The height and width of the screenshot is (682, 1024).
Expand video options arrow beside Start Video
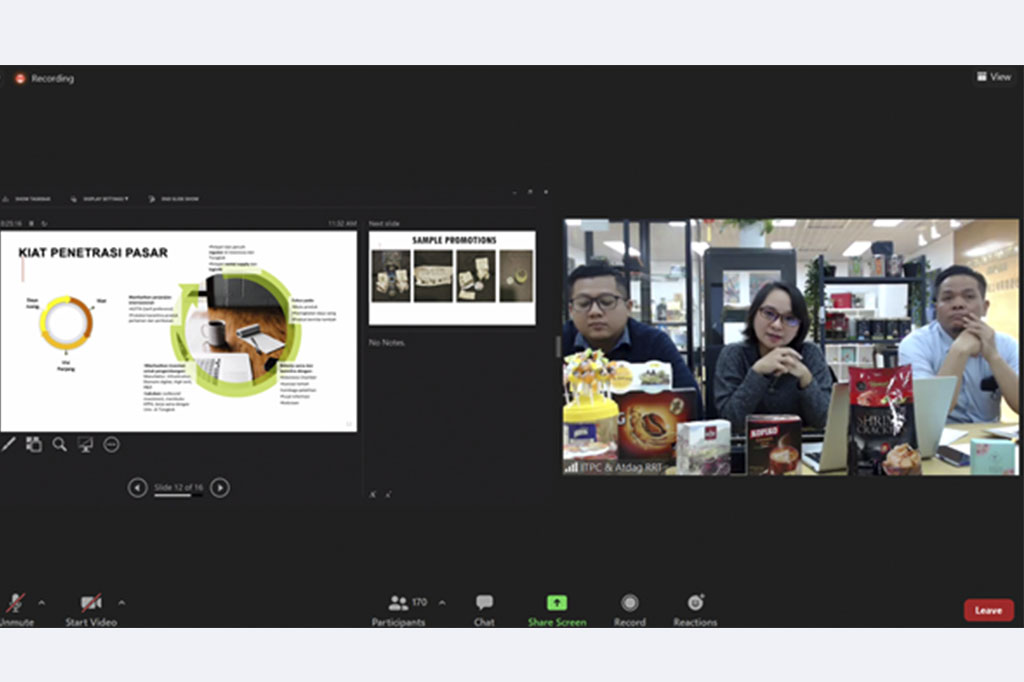coord(122,603)
